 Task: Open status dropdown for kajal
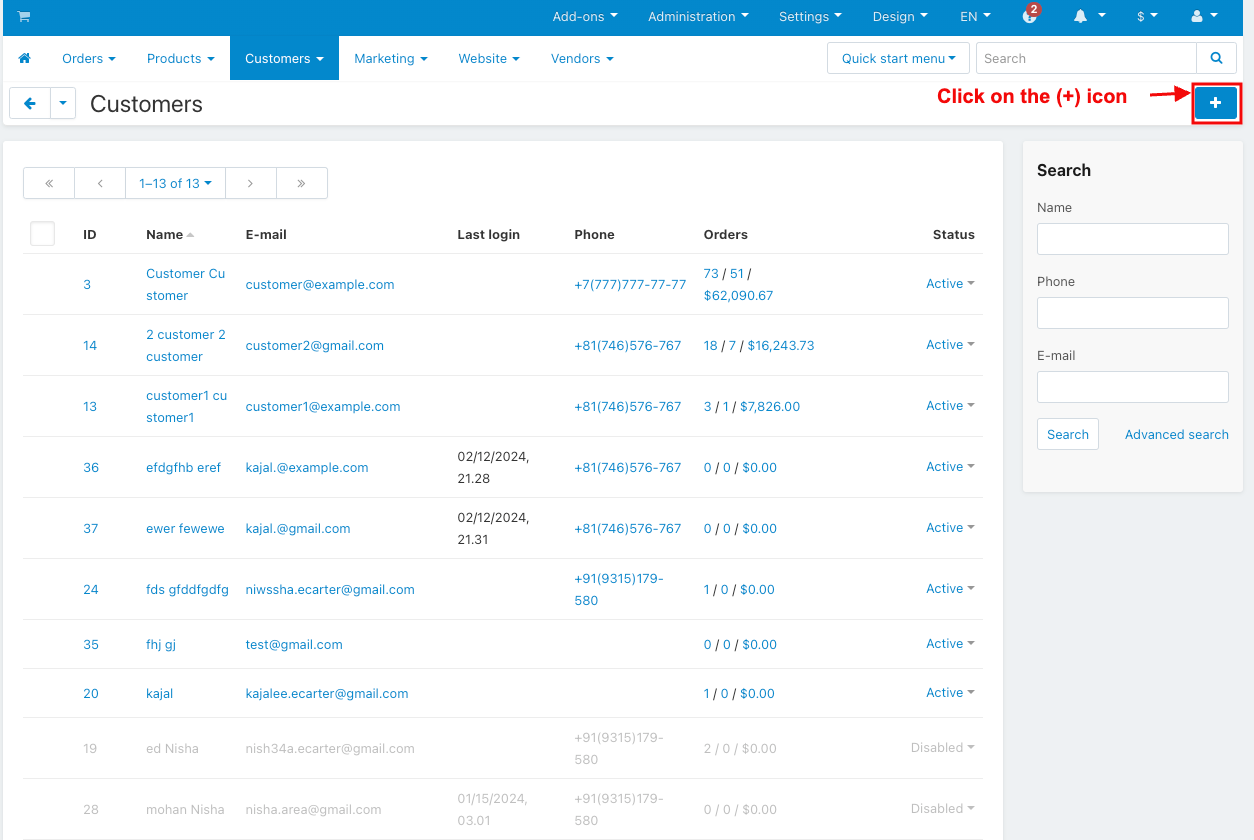[x=950, y=693]
